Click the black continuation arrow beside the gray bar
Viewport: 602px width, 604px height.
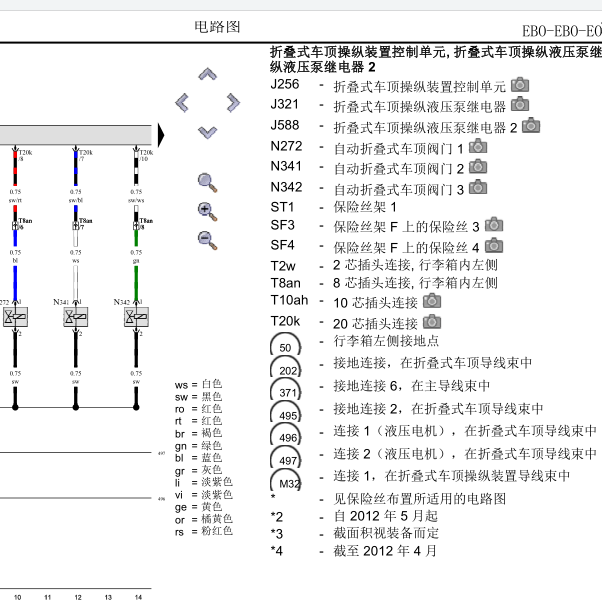(161, 135)
